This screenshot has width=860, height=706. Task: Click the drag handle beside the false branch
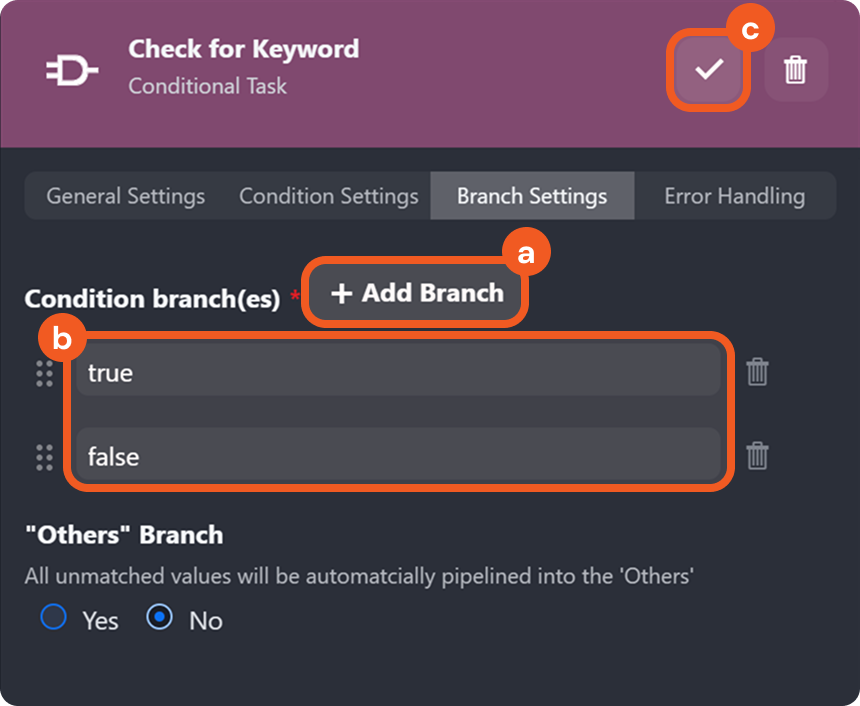(44, 457)
